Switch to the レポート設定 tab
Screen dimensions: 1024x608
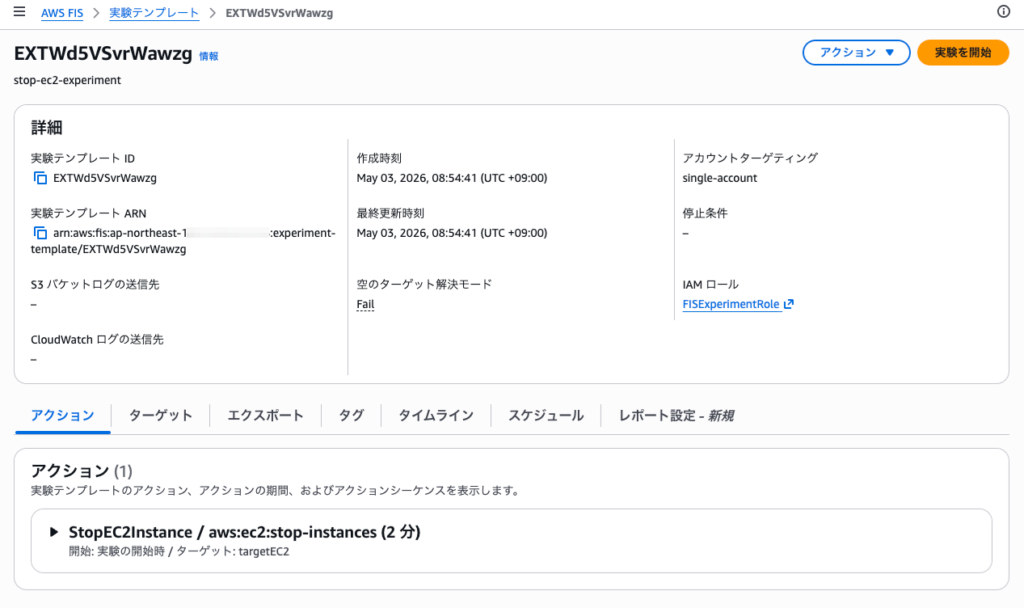(676, 415)
